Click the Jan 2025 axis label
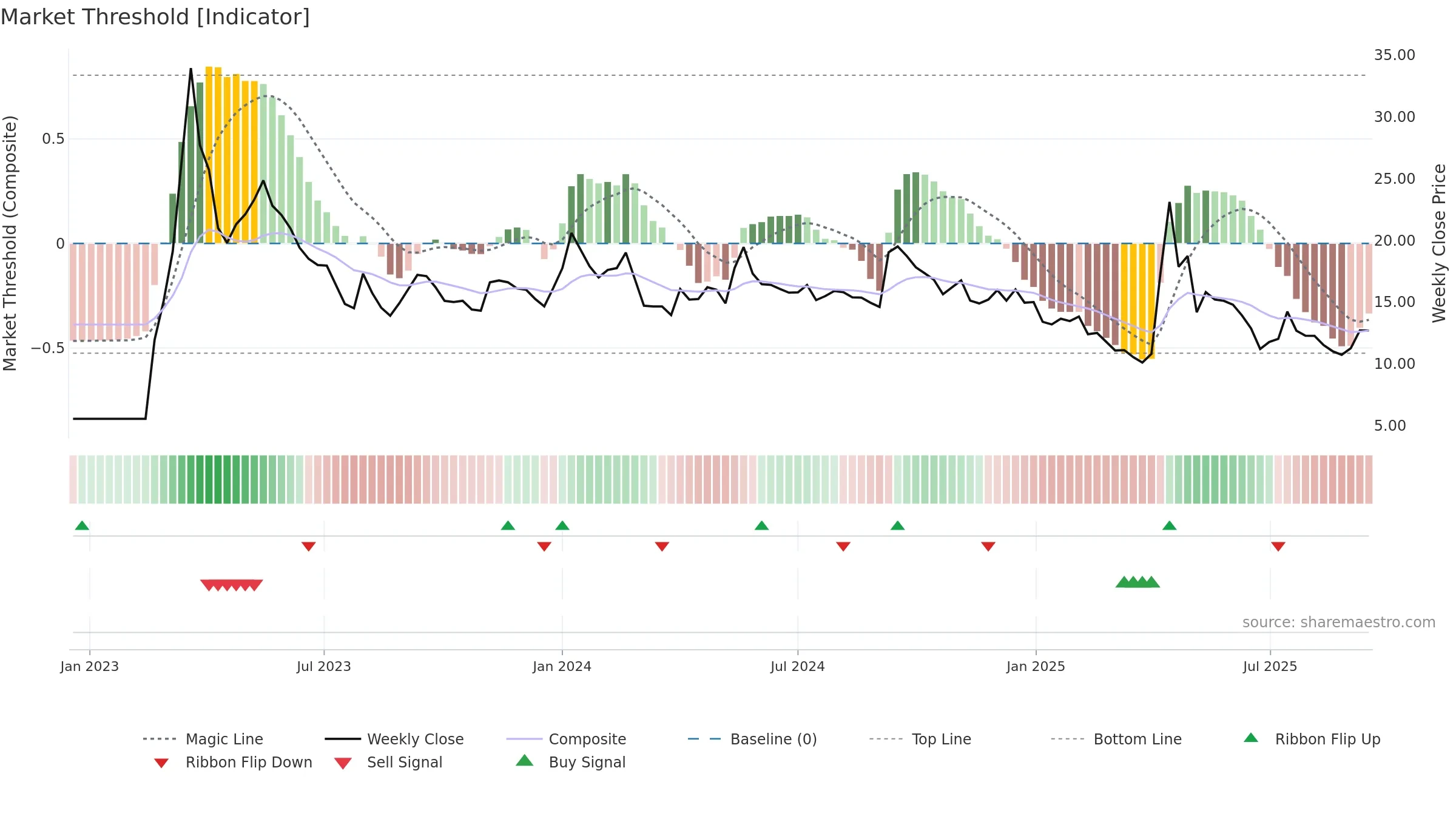Viewport: 1456px width, 819px height. (x=1036, y=666)
